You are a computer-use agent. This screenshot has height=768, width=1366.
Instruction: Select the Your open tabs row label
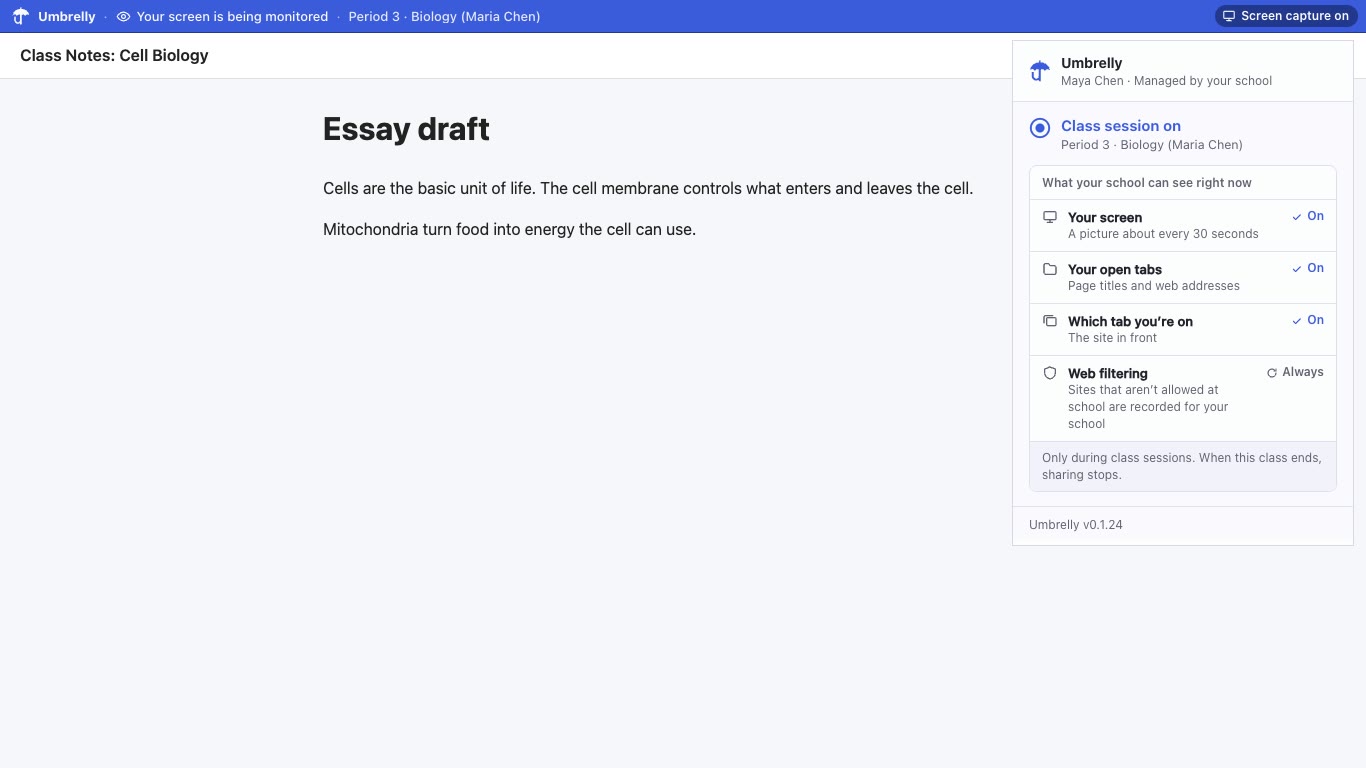coord(1115,269)
